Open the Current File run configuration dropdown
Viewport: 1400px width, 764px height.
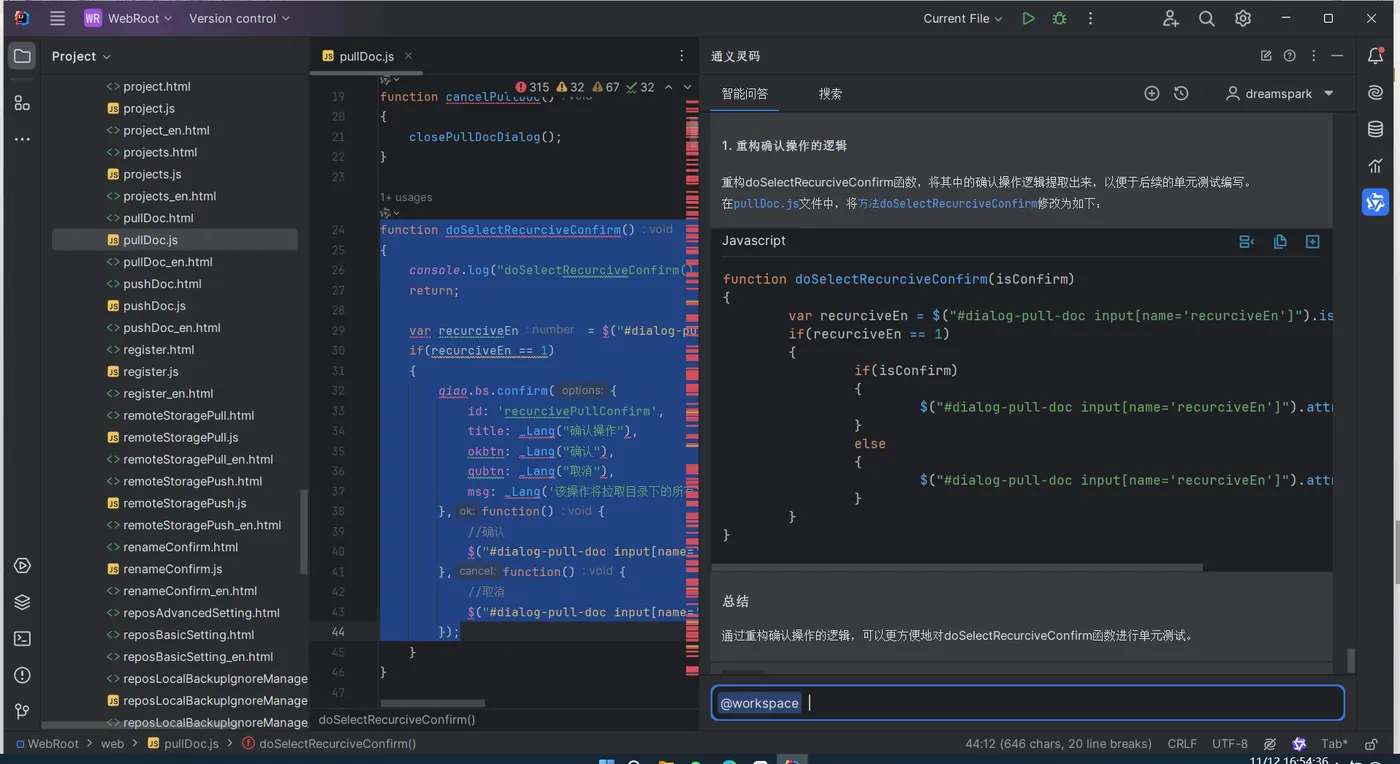click(x=962, y=18)
